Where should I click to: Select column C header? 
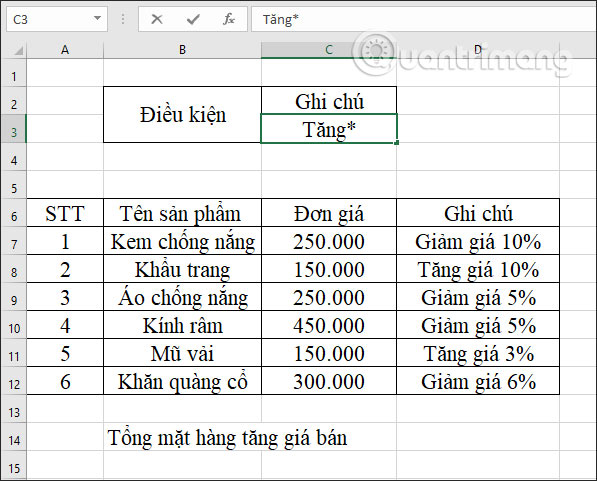click(x=329, y=50)
